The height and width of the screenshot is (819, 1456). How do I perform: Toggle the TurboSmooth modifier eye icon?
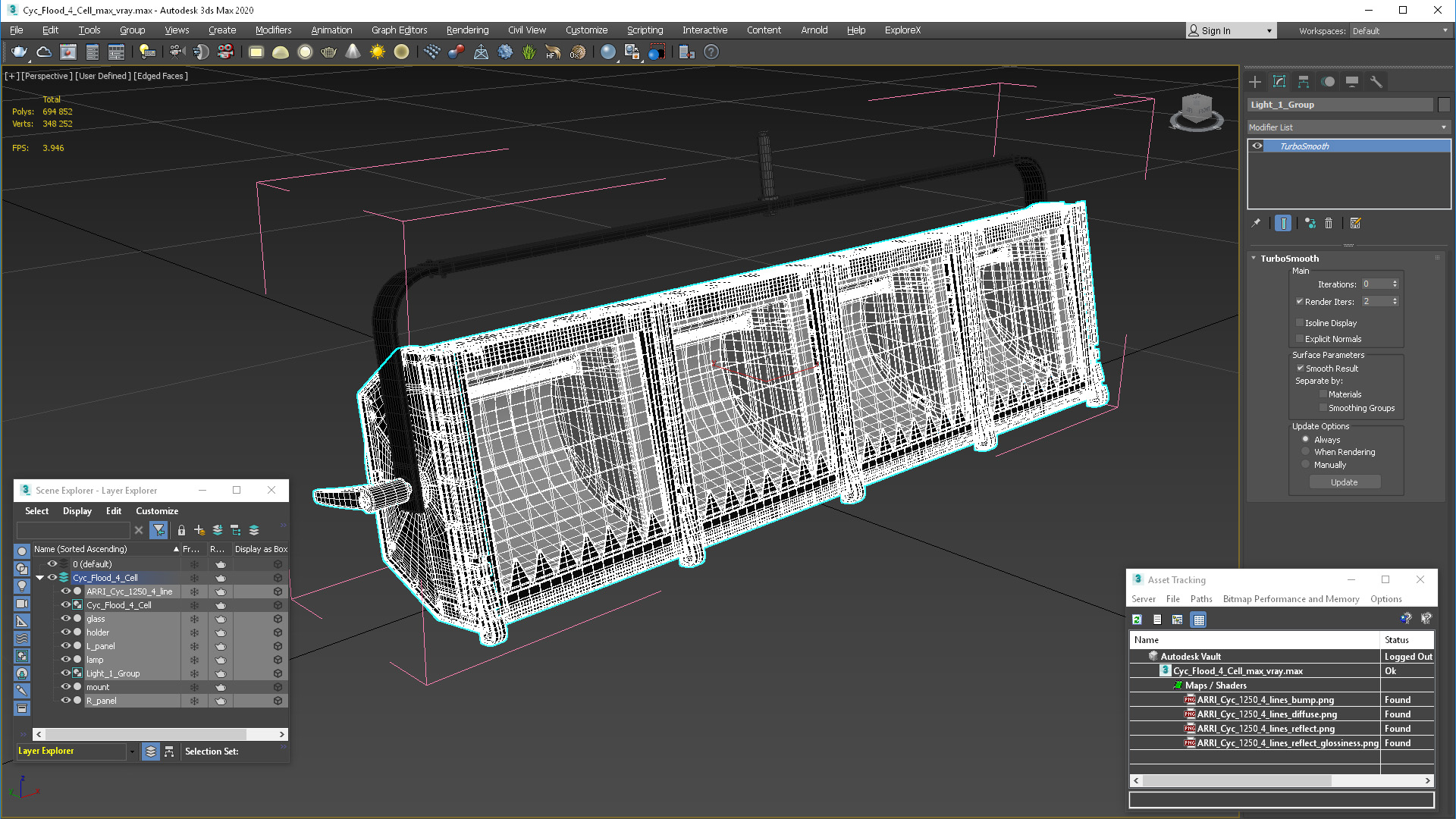click(1257, 146)
